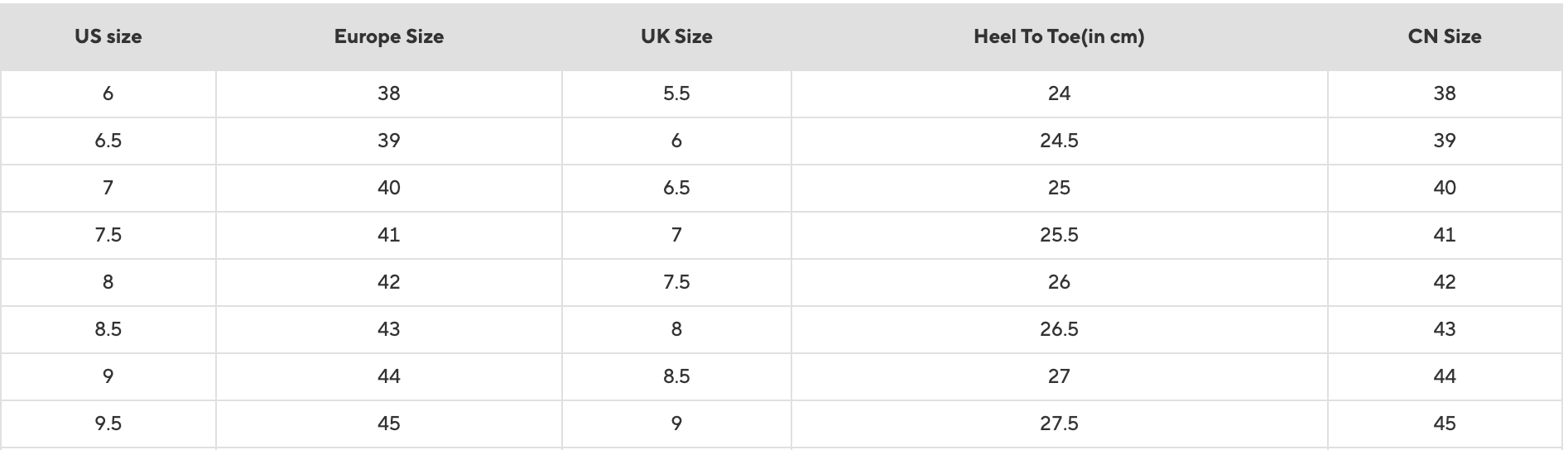Click the "Heel To Toe(in cm)" header
1568x450 pixels.
[1059, 36]
